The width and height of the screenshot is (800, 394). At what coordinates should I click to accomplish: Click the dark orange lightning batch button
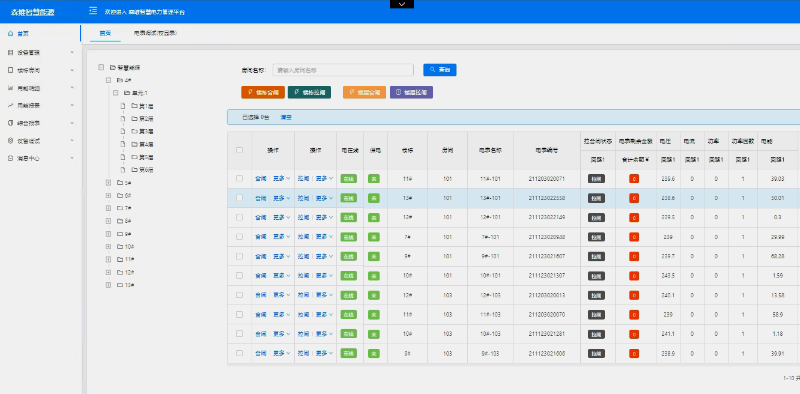[x=263, y=92]
